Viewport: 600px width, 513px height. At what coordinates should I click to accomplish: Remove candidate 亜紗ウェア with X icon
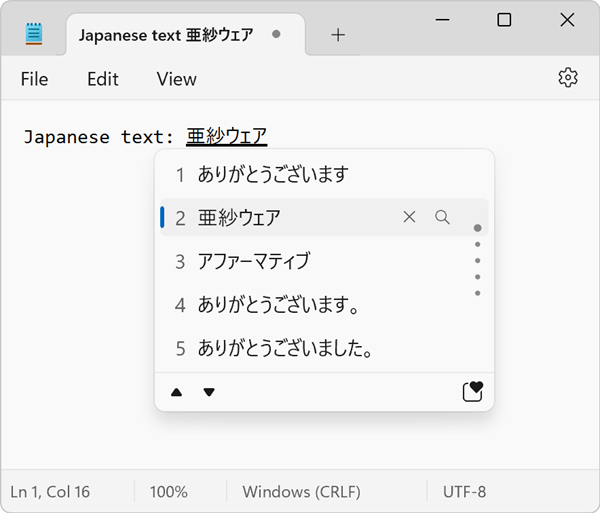[x=409, y=217]
